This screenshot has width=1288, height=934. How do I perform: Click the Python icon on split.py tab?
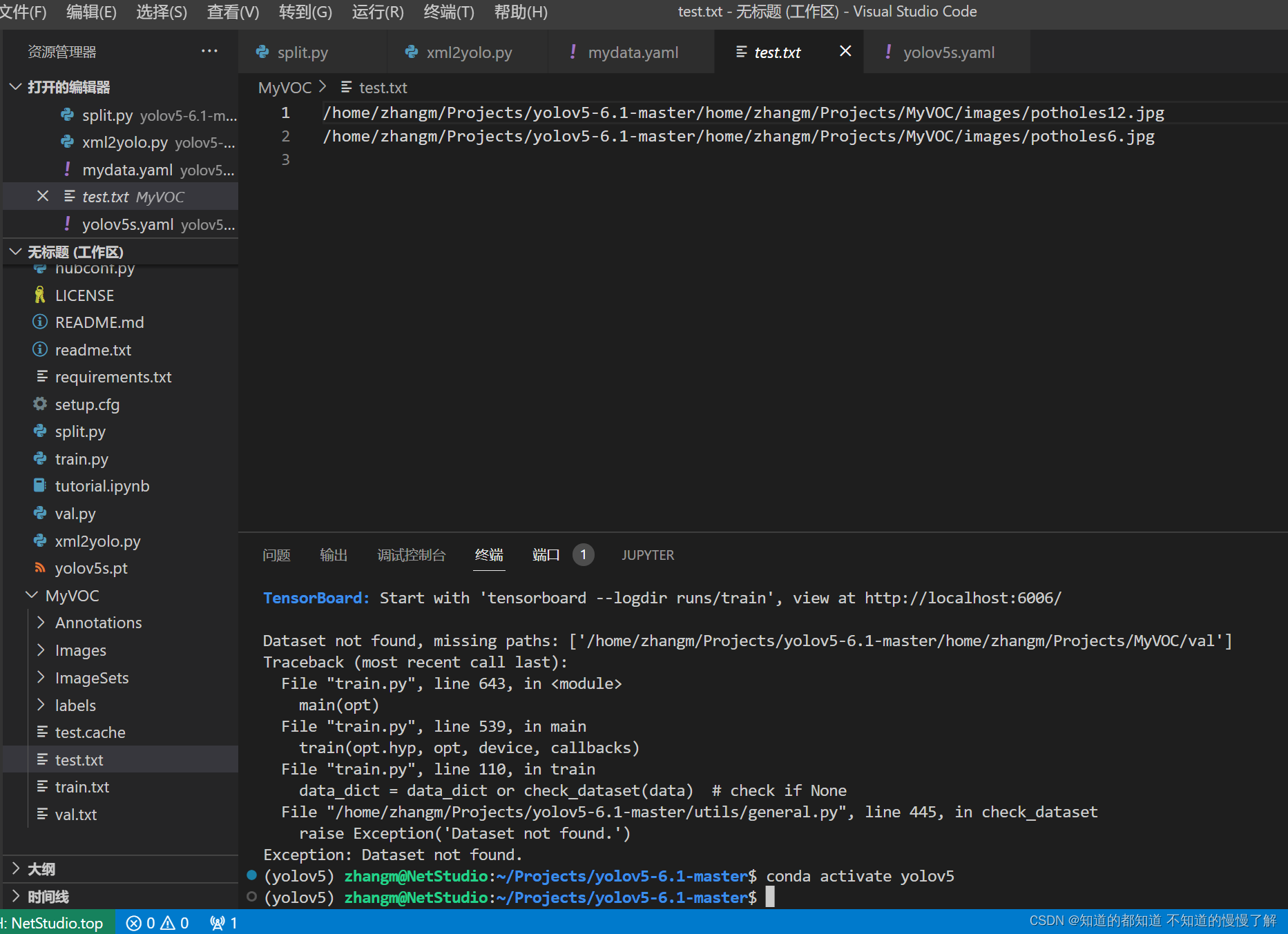point(262,52)
